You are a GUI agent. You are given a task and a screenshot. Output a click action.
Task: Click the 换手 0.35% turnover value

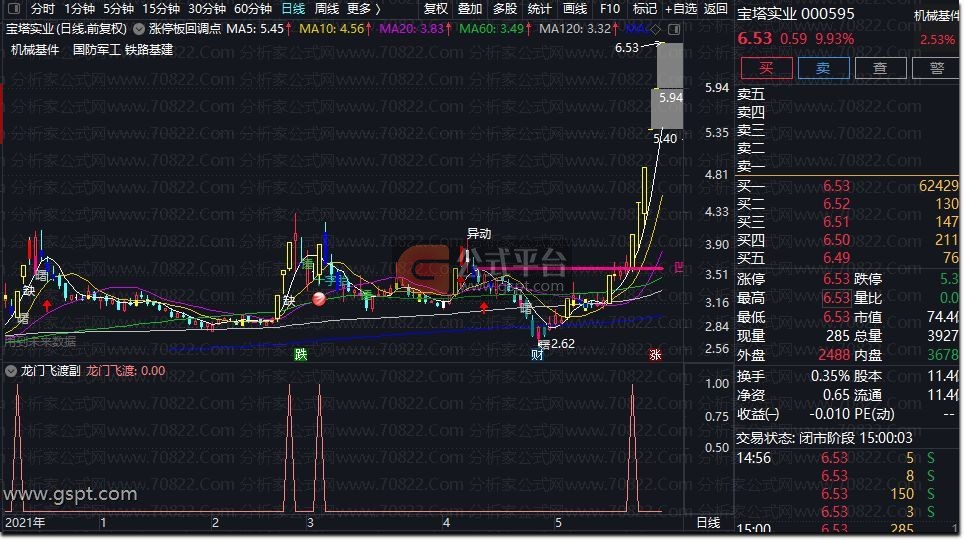830,376
